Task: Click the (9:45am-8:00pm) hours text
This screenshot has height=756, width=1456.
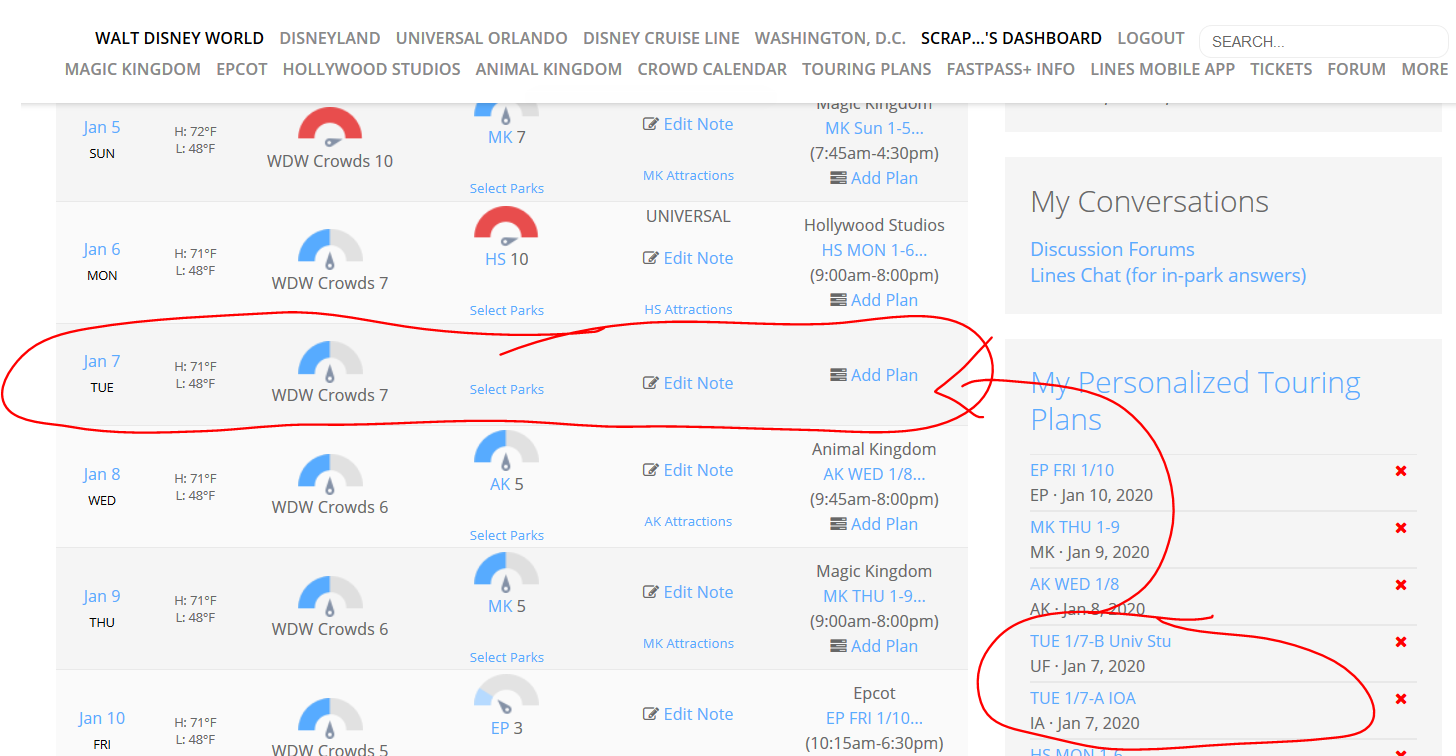Action: point(874,499)
